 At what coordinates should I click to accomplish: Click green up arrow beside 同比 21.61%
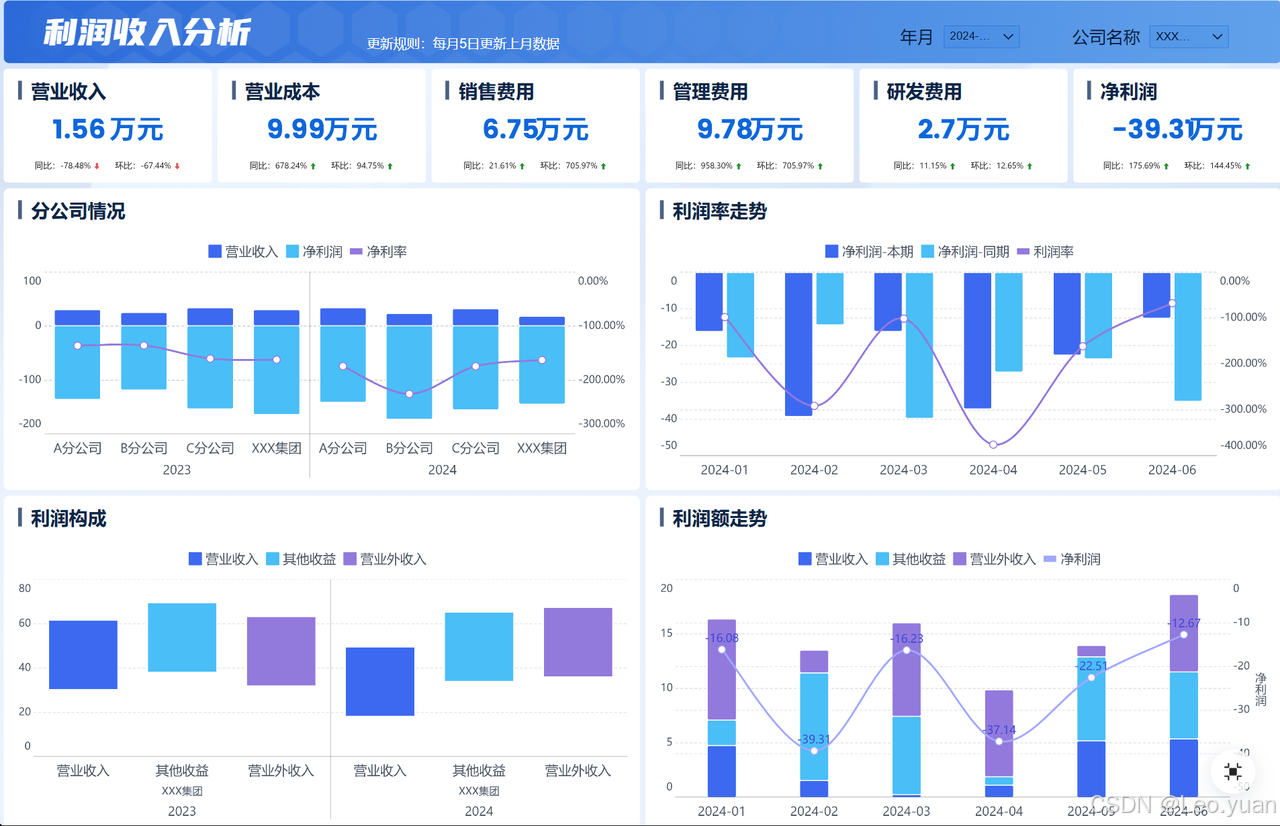click(x=523, y=166)
